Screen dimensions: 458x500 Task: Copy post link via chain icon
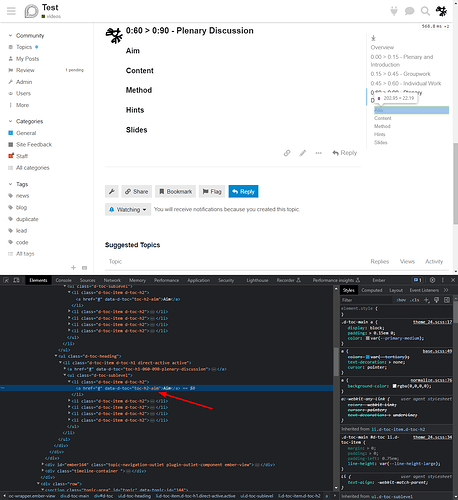(287, 153)
